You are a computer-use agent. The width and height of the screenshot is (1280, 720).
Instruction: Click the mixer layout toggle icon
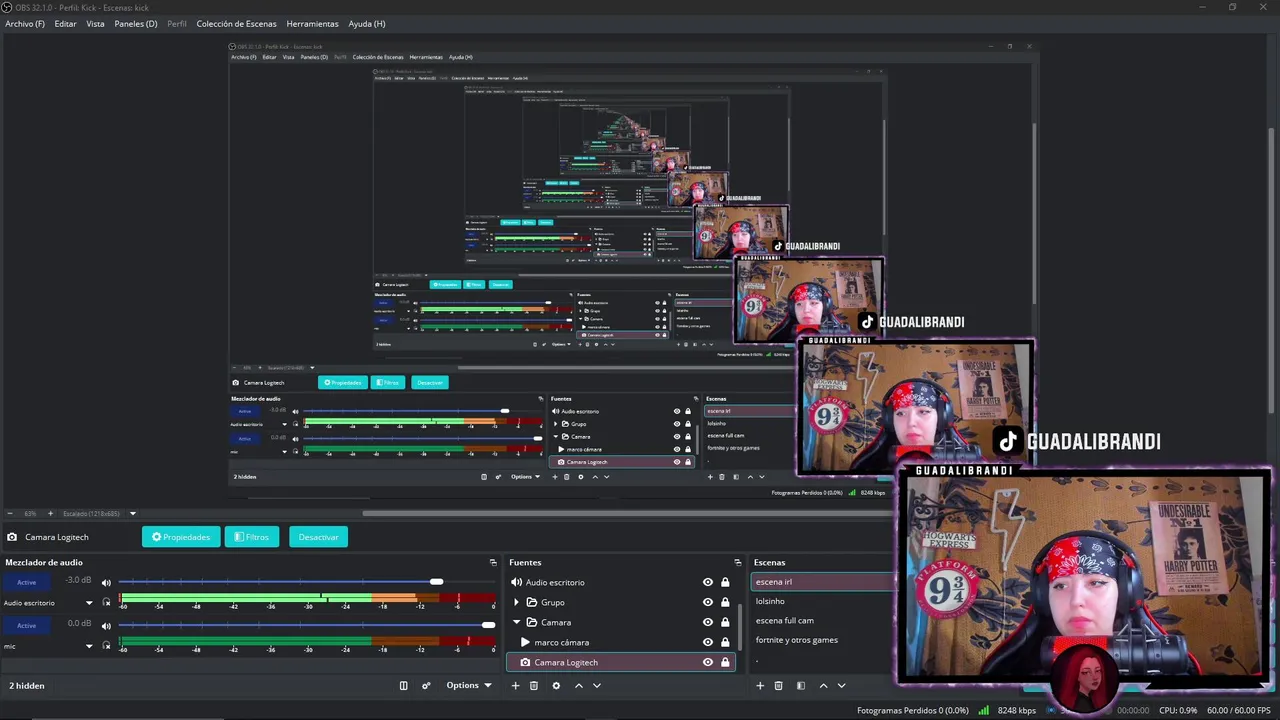pyautogui.click(x=404, y=686)
